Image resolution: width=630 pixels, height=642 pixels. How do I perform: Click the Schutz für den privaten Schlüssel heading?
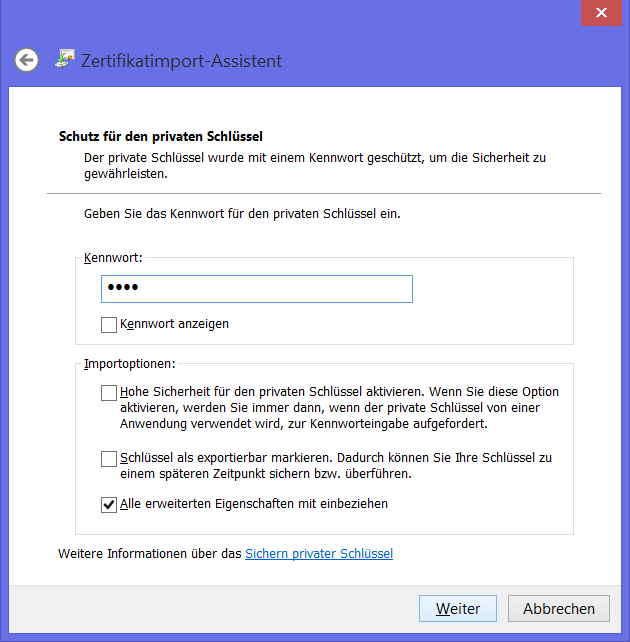pyautogui.click(x=160, y=136)
